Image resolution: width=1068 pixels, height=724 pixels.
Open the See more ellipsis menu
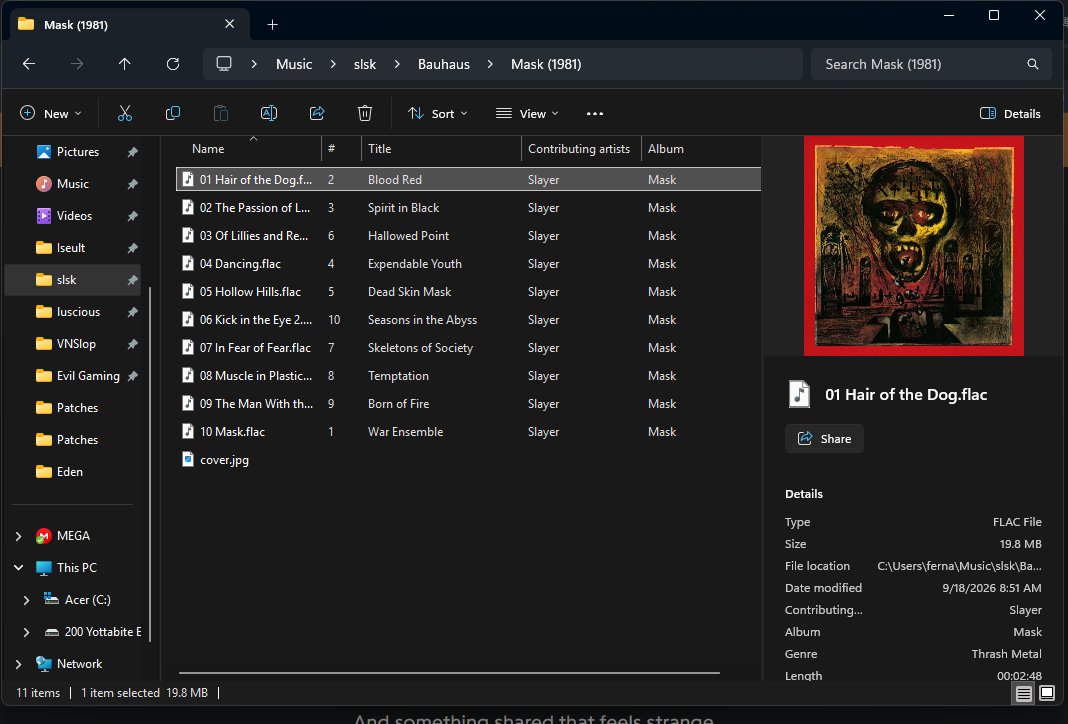pyautogui.click(x=595, y=114)
